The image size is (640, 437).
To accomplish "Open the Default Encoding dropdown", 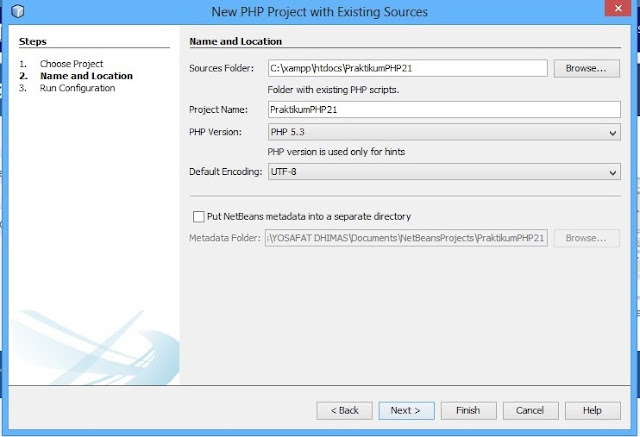I will click(444, 172).
